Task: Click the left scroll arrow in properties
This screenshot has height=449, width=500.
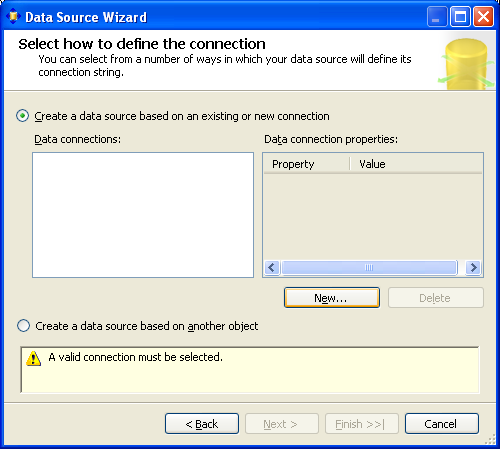Action: [x=272, y=267]
